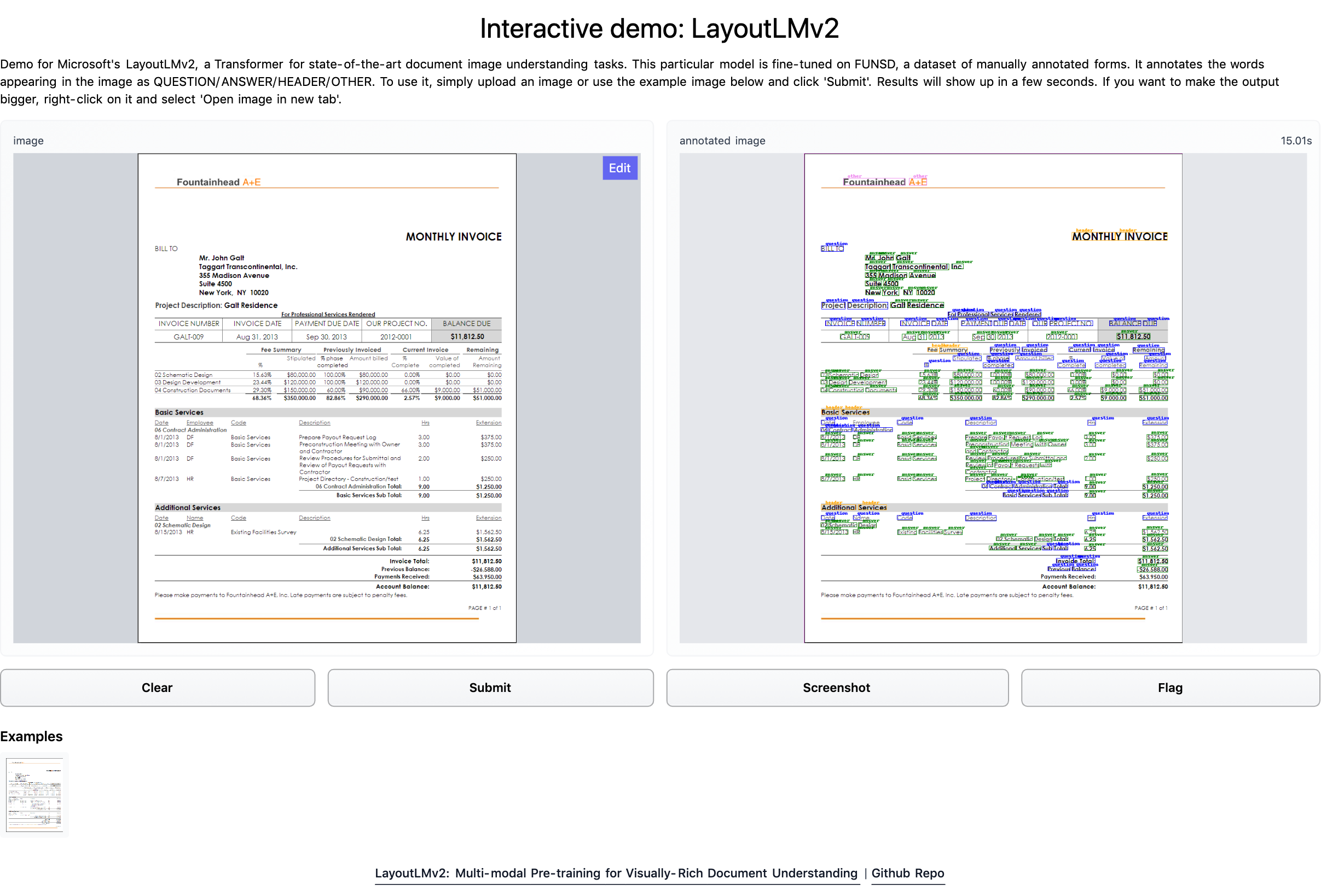
Task: Click the demo description paragraph text
Action: (659, 82)
